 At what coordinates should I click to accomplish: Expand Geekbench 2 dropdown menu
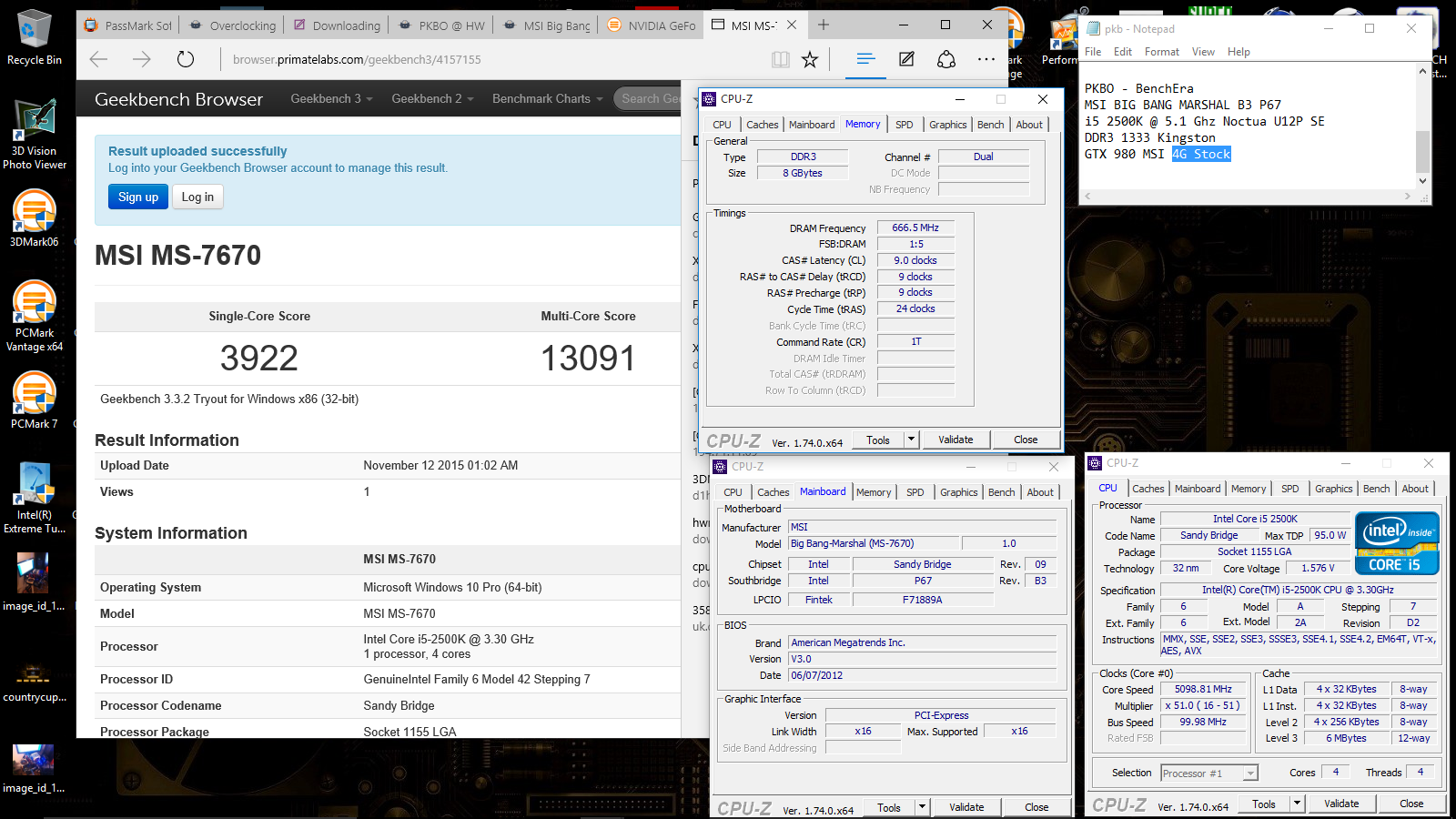pos(432,98)
